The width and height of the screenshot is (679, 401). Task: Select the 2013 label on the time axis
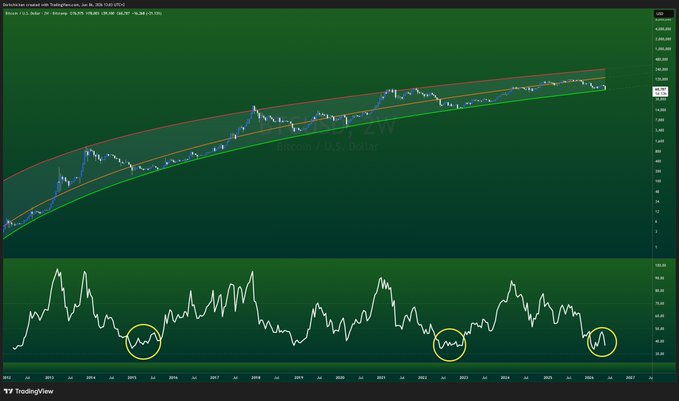[49, 378]
